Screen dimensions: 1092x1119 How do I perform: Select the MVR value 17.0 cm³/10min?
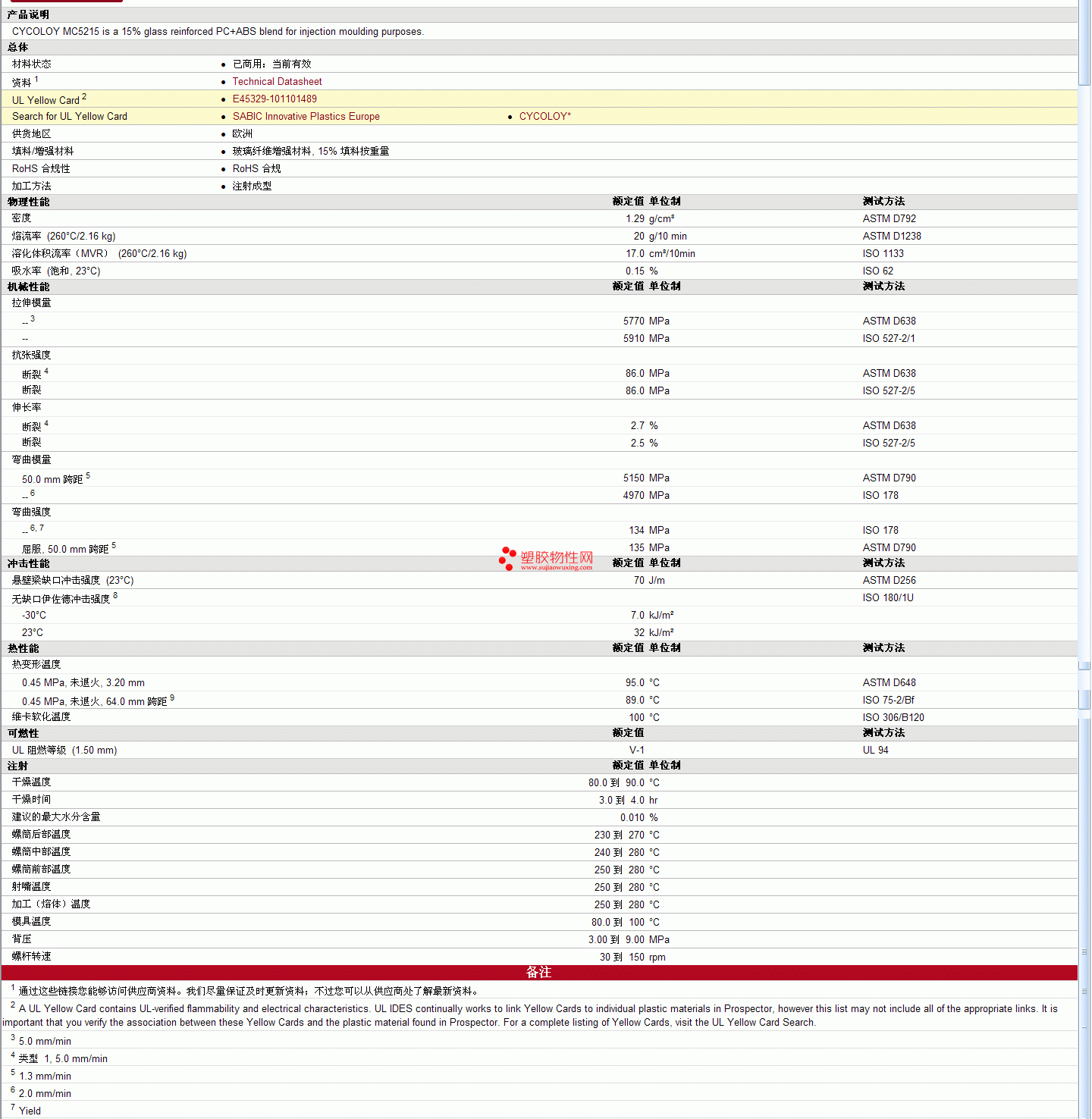660,254
